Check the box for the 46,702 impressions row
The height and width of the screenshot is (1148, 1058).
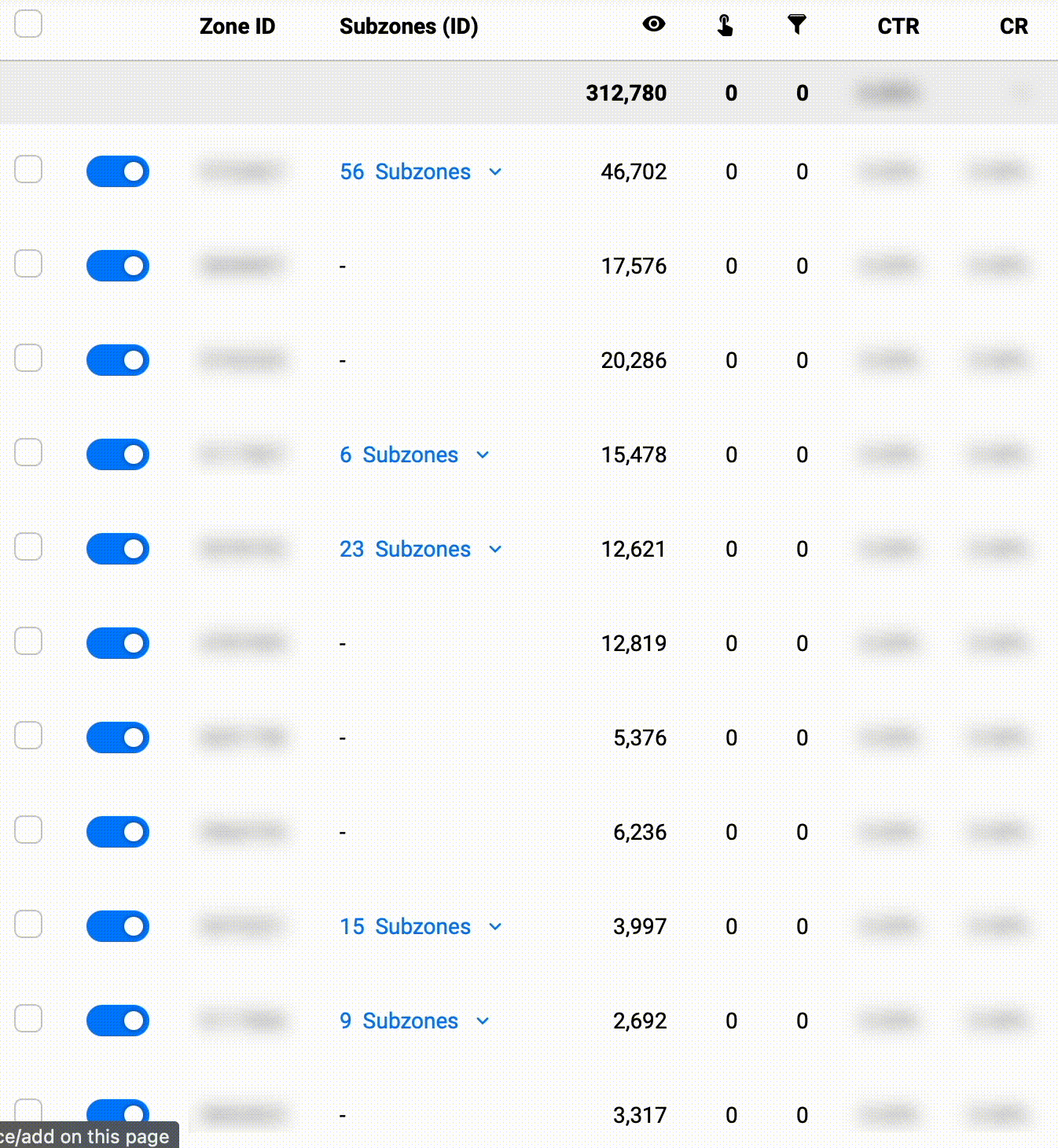tap(28, 169)
